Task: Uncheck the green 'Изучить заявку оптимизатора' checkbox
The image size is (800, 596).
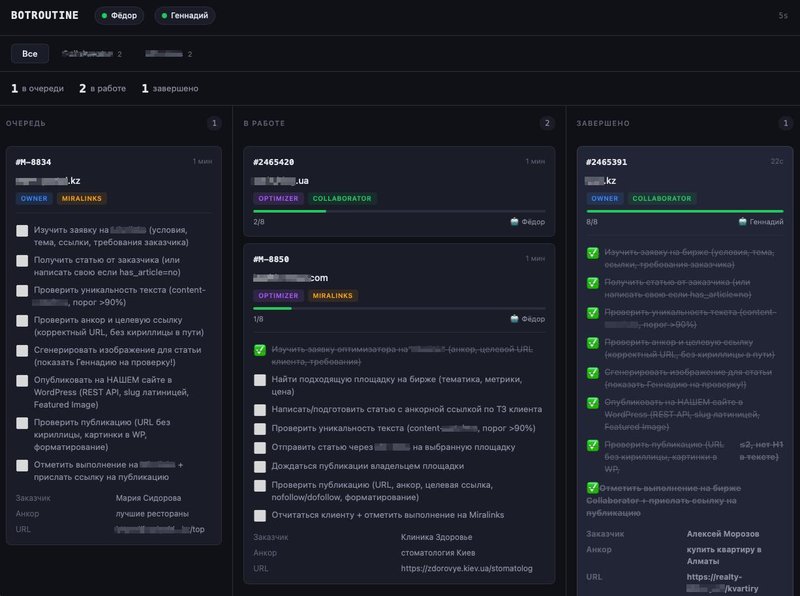Action: click(260, 350)
